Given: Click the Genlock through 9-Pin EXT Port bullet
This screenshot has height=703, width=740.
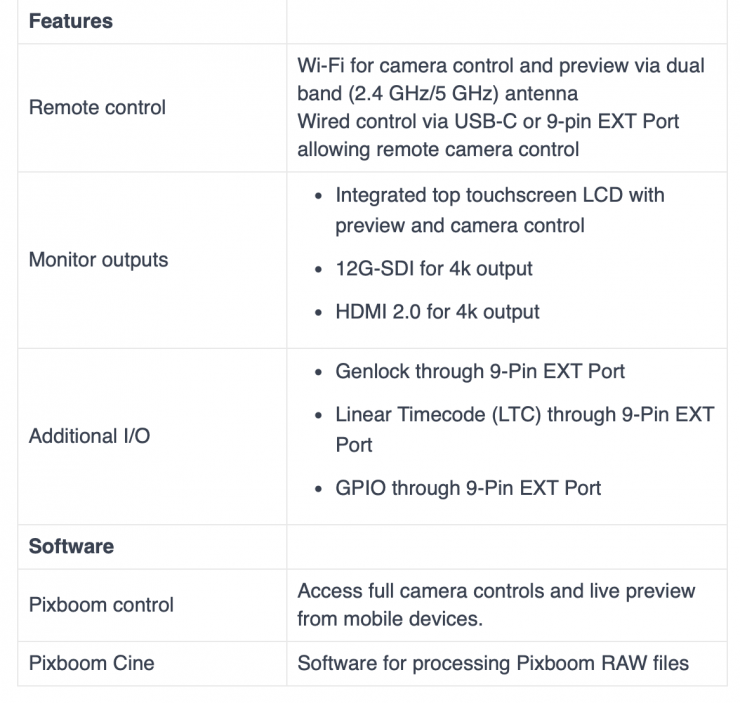Looking at the screenshot, I should [480, 371].
